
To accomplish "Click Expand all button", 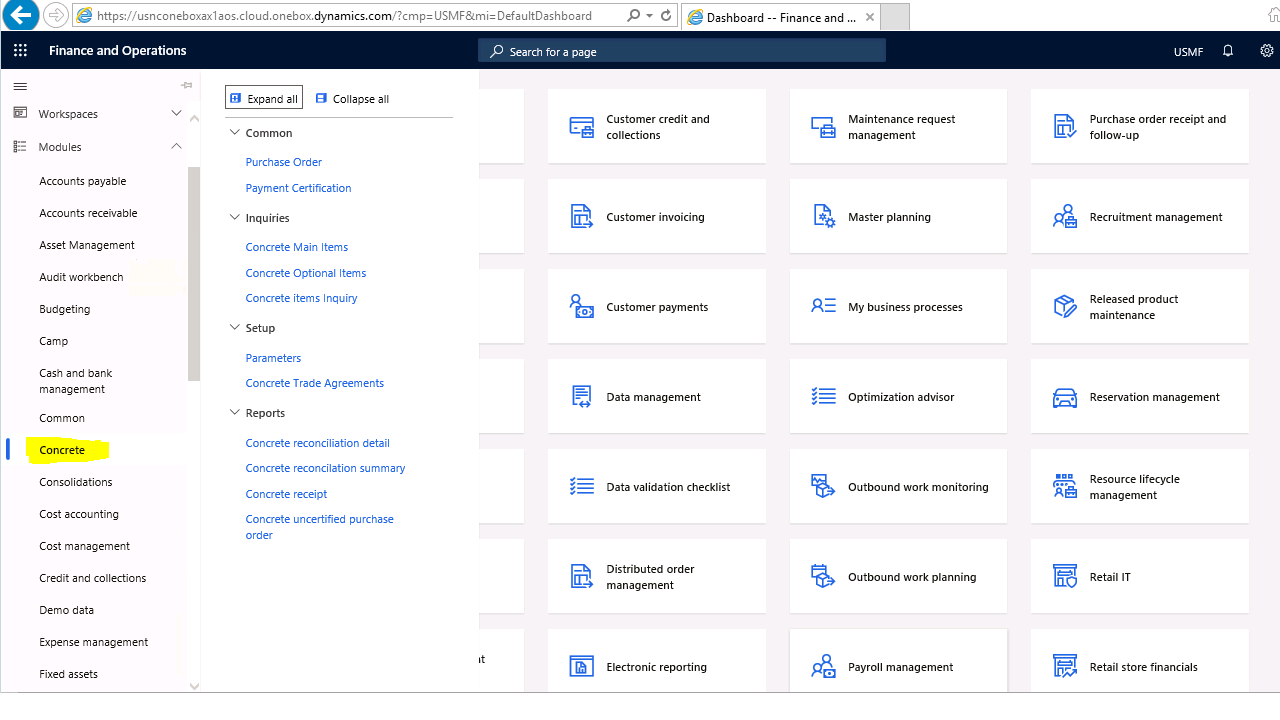I will point(264,98).
